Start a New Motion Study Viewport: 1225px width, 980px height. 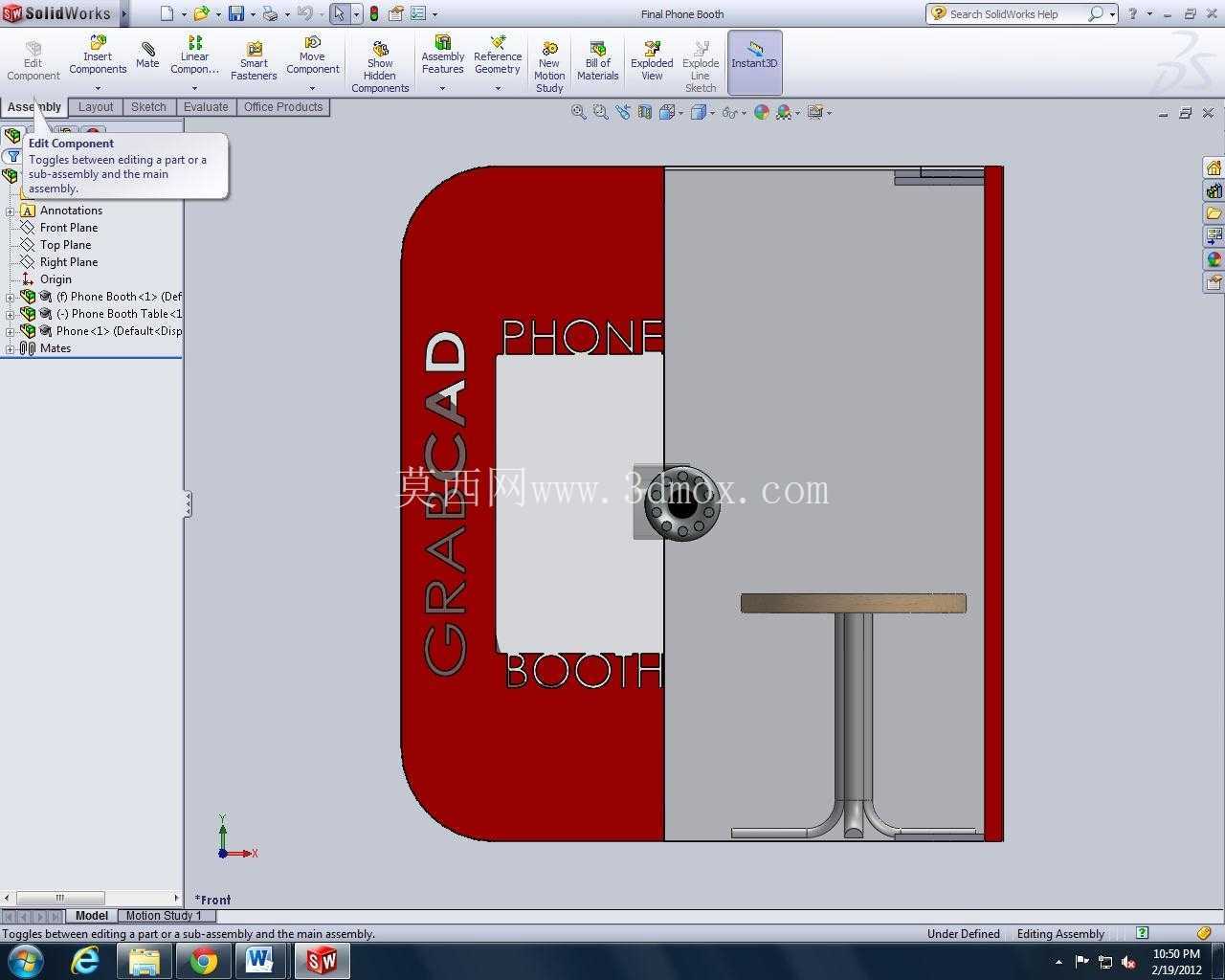coord(549,67)
